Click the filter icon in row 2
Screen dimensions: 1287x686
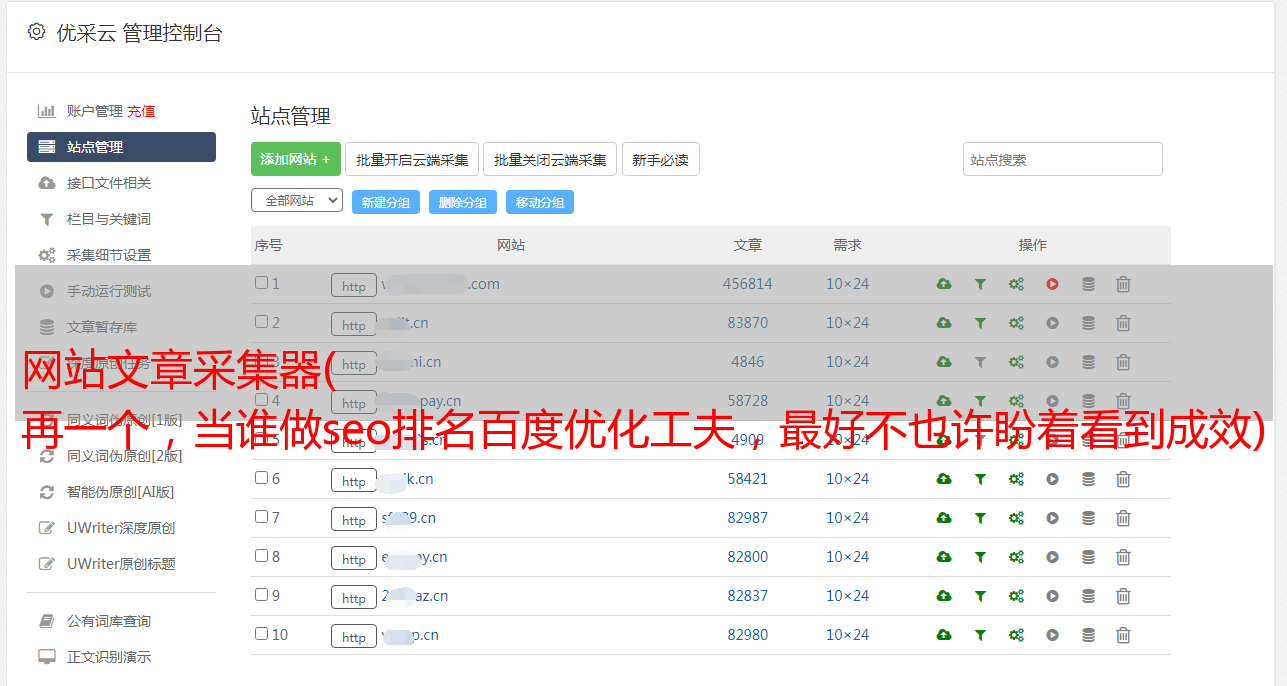(x=980, y=323)
